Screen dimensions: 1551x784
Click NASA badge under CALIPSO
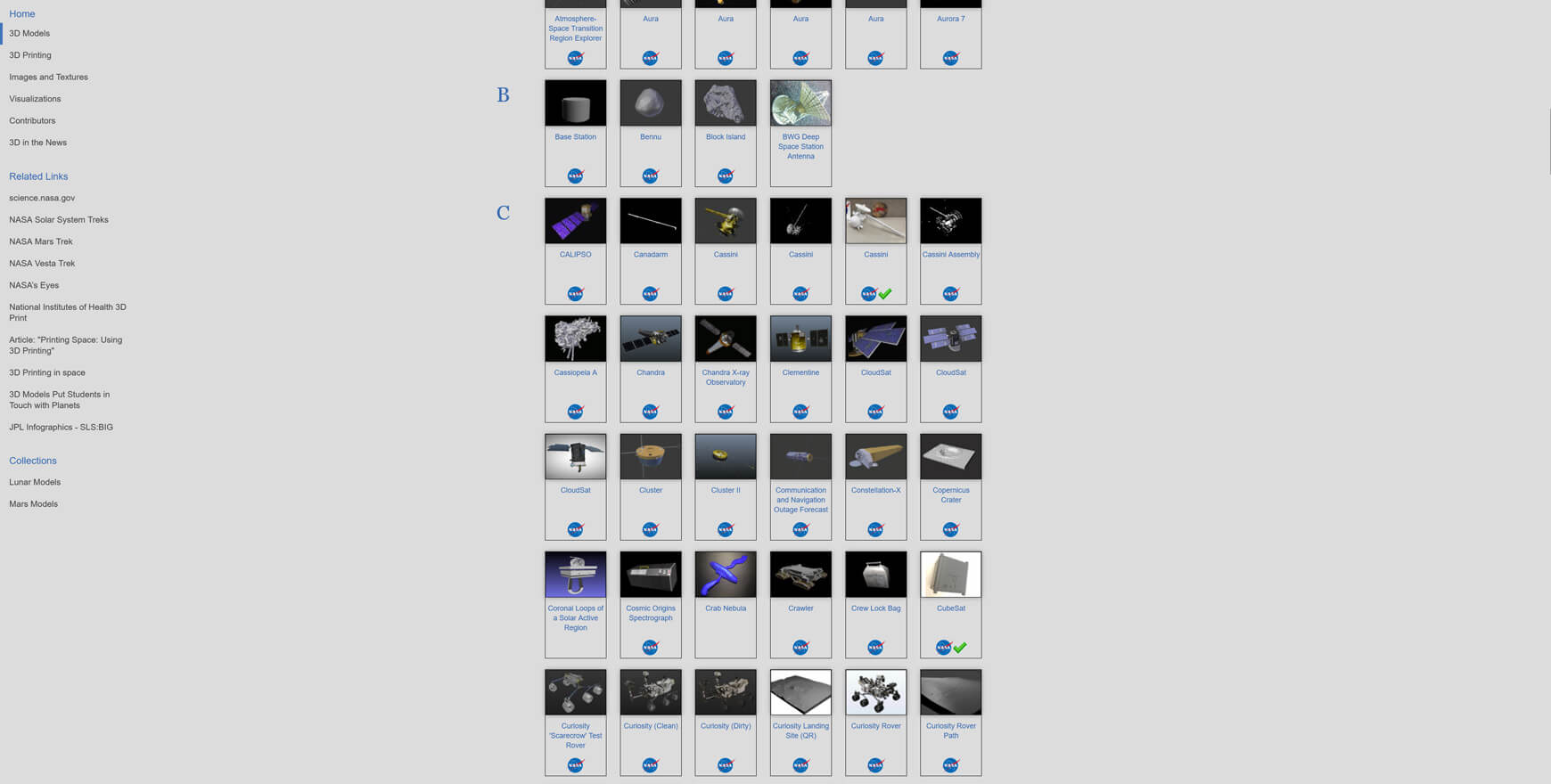pyautogui.click(x=576, y=293)
